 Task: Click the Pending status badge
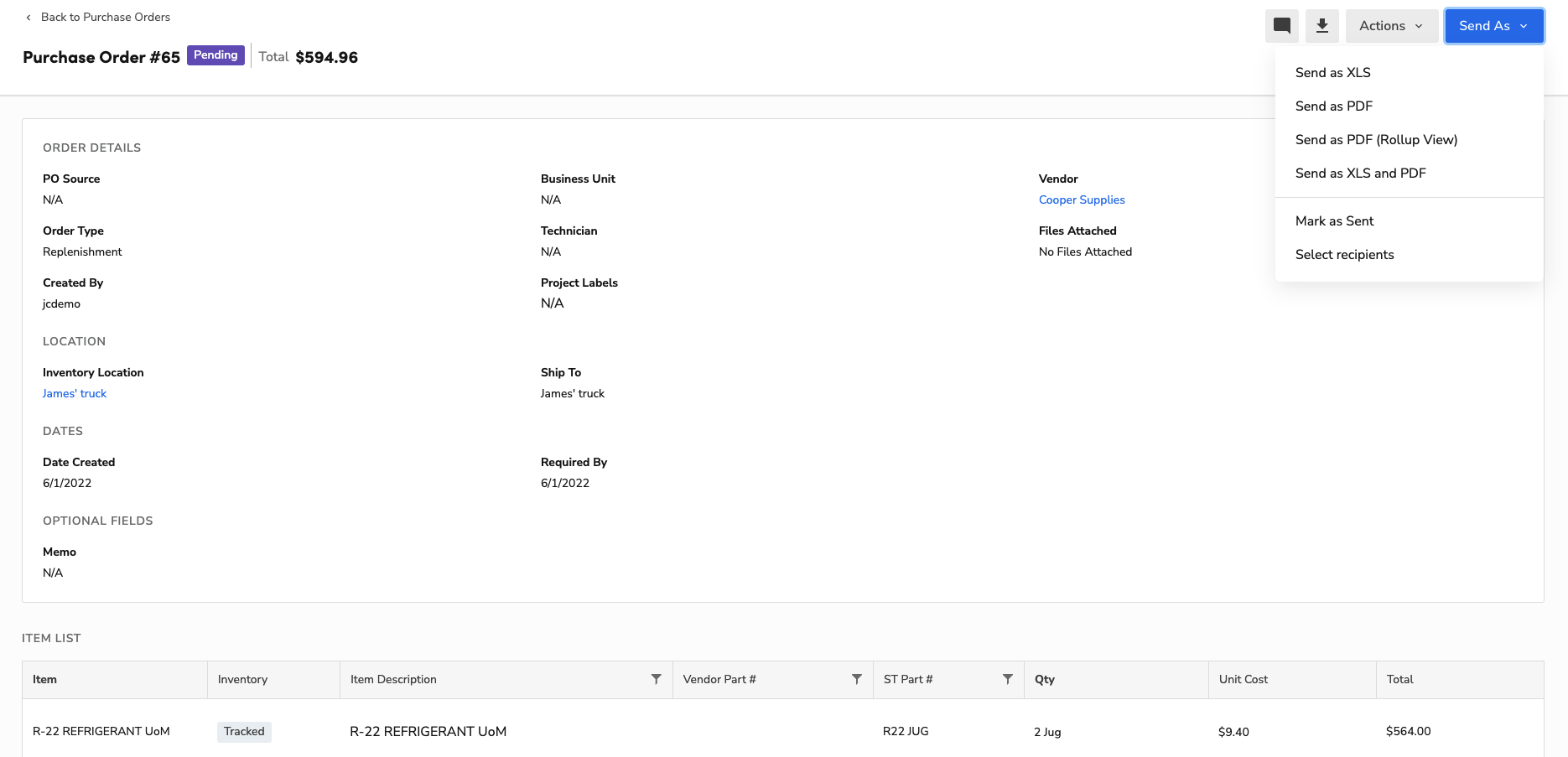[215, 54]
